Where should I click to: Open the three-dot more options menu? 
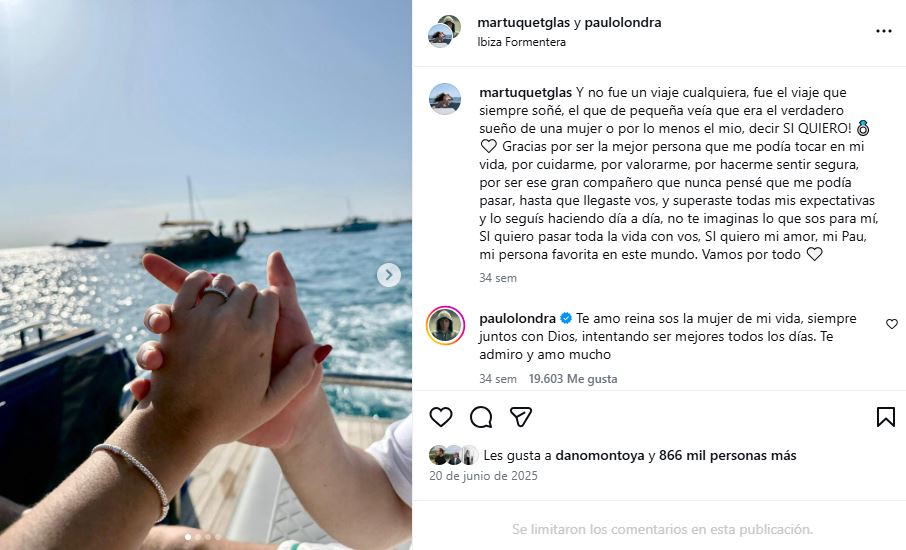click(883, 31)
